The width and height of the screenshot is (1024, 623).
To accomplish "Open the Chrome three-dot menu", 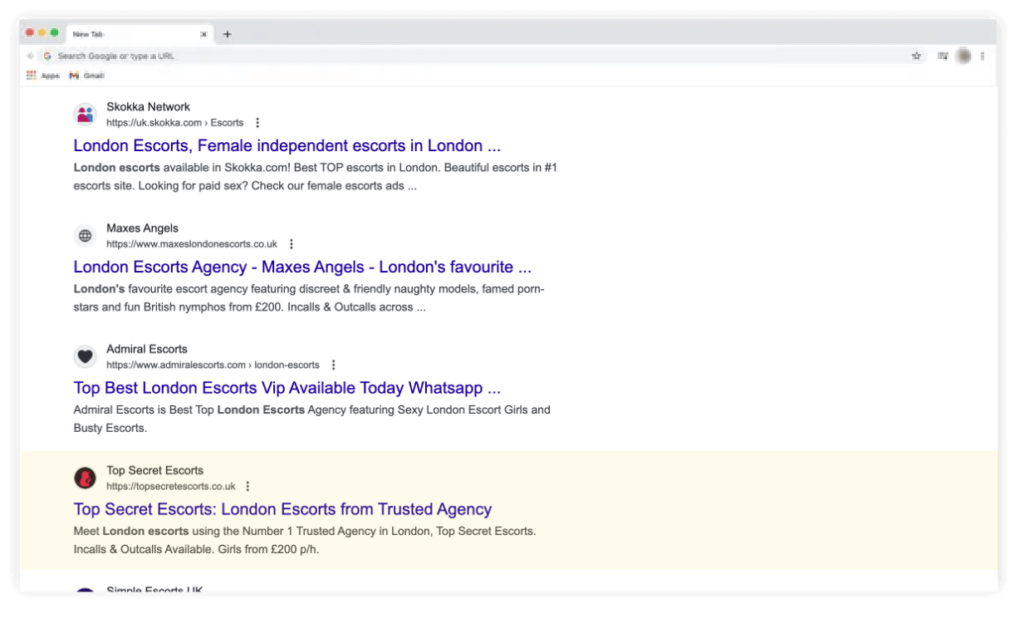I will point(982,56).
